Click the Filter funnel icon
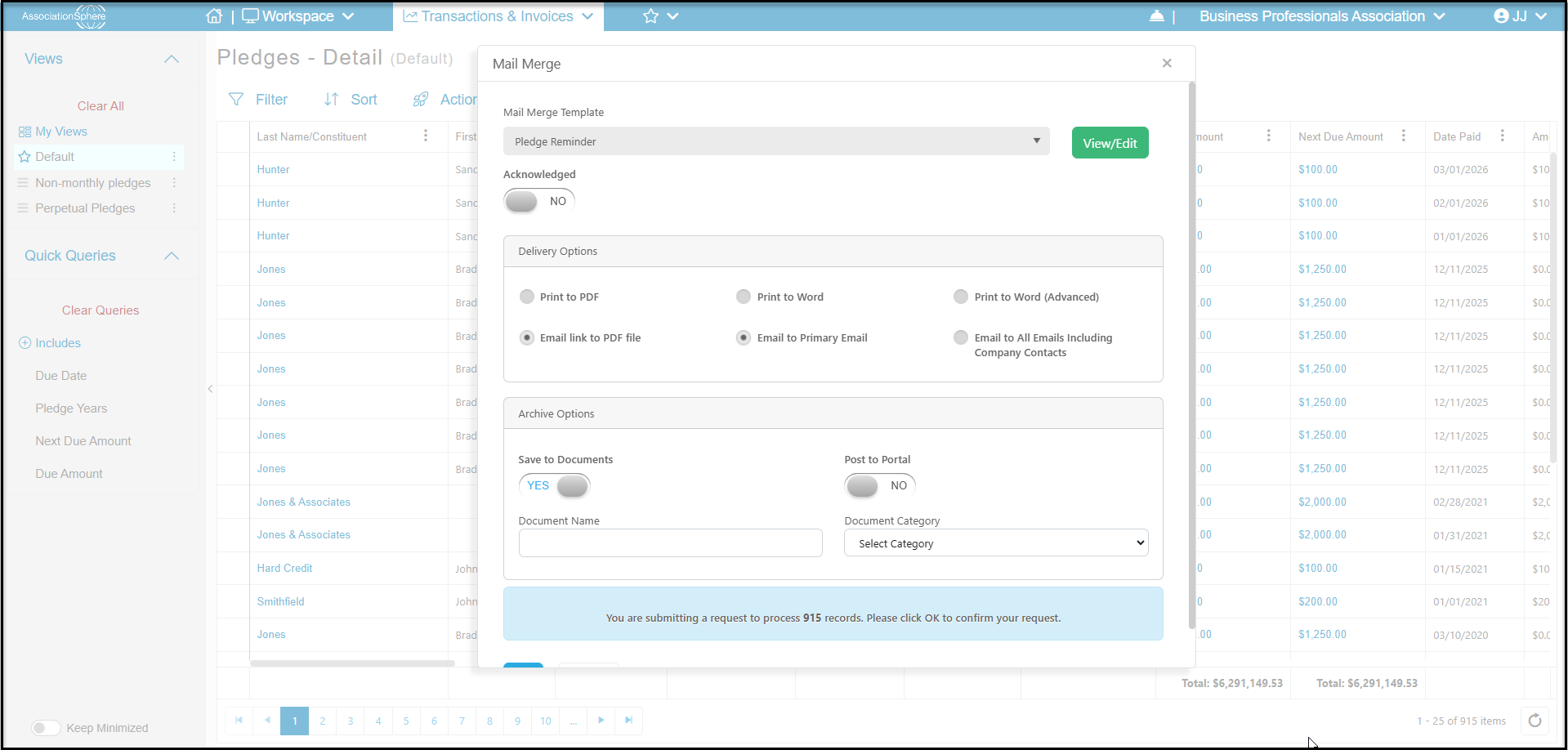This screenshot has width=1568, height=750. [236, 100]
